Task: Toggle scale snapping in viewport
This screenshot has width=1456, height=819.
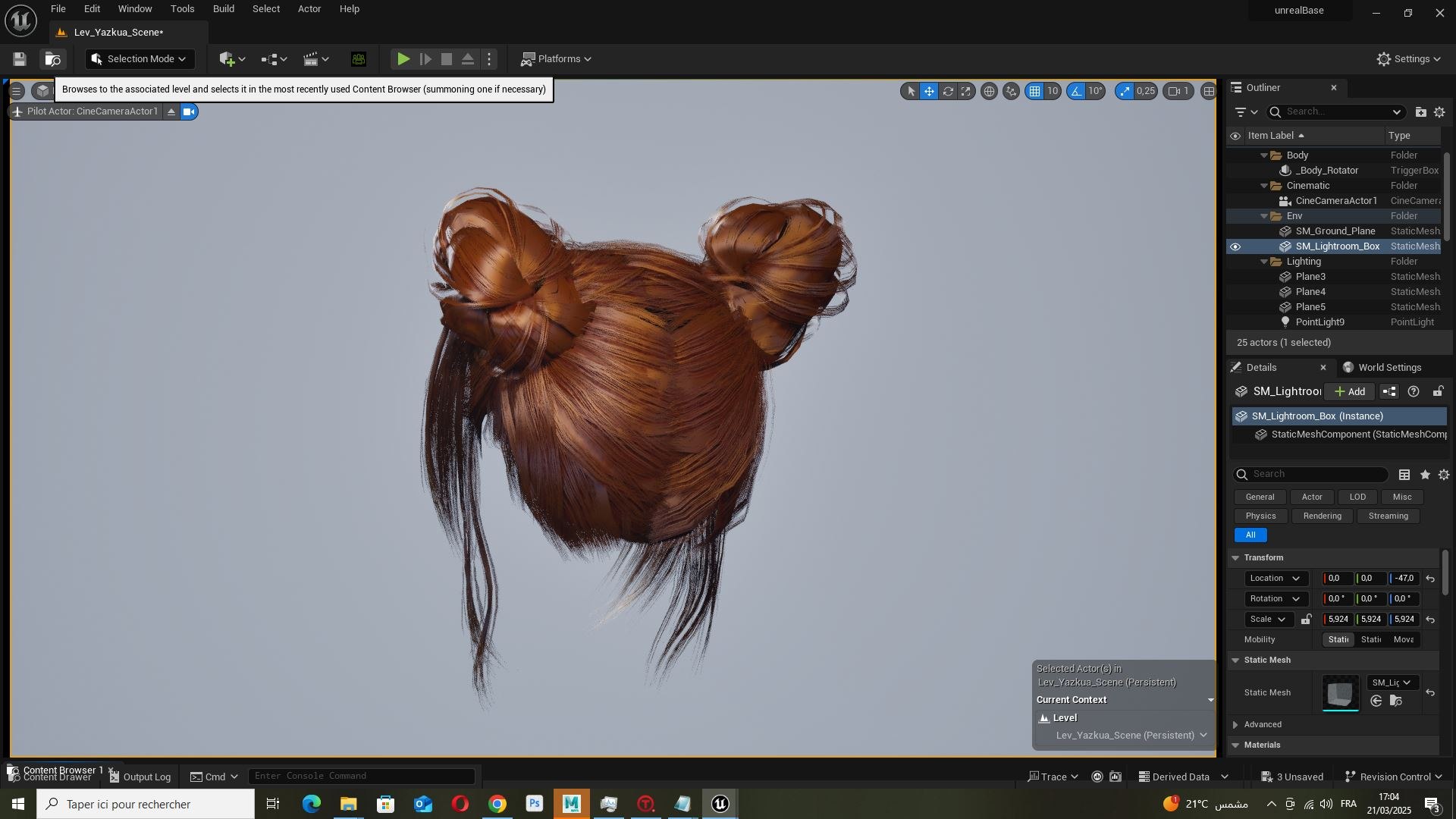Action: click(1125, 91)
